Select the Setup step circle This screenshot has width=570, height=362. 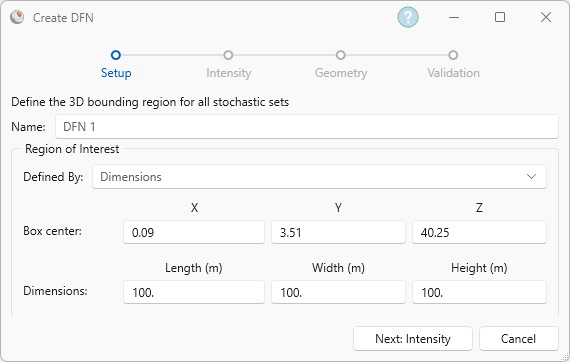[x=116, y=55]
